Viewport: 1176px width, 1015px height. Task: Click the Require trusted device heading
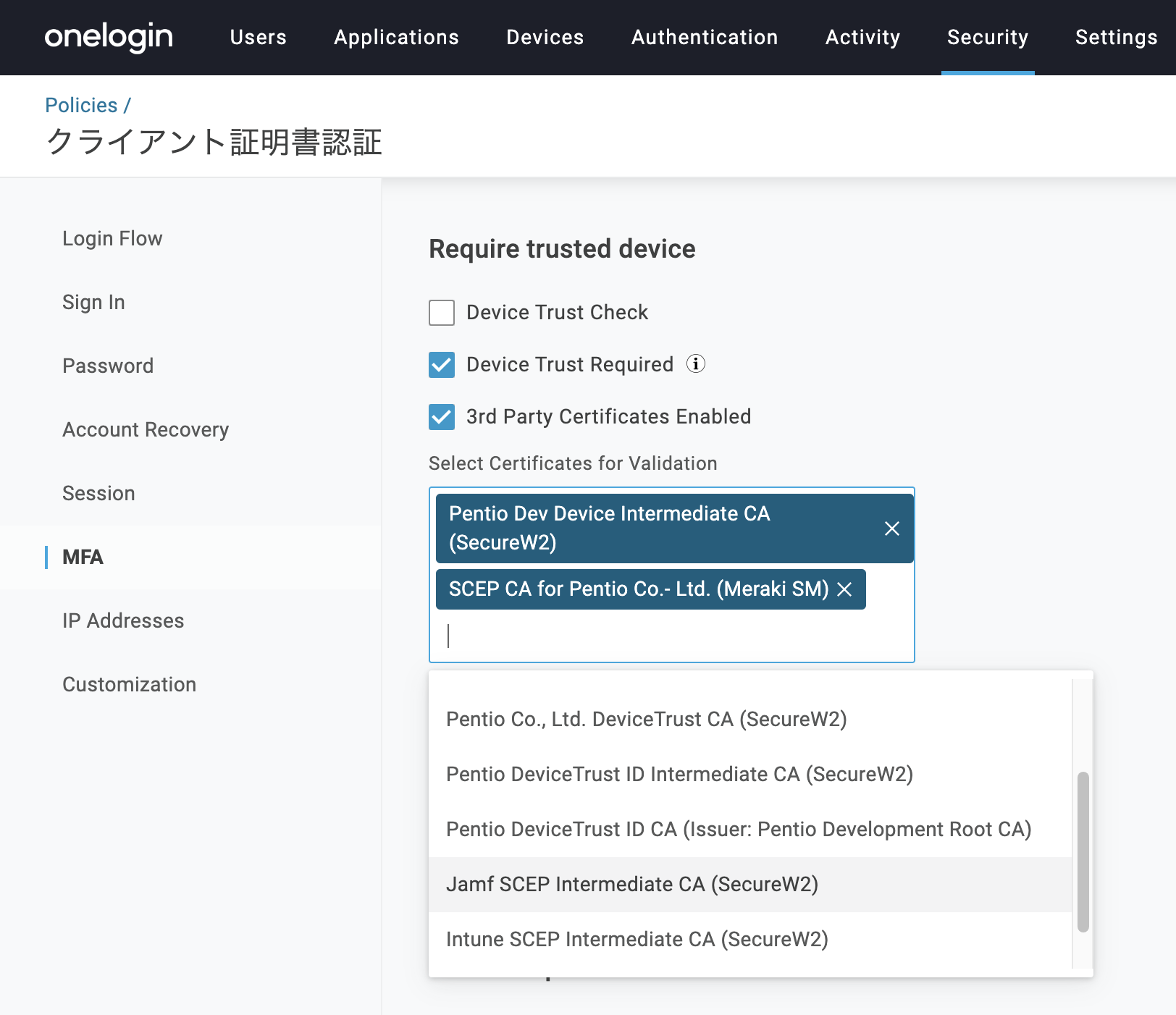point(562,248)
